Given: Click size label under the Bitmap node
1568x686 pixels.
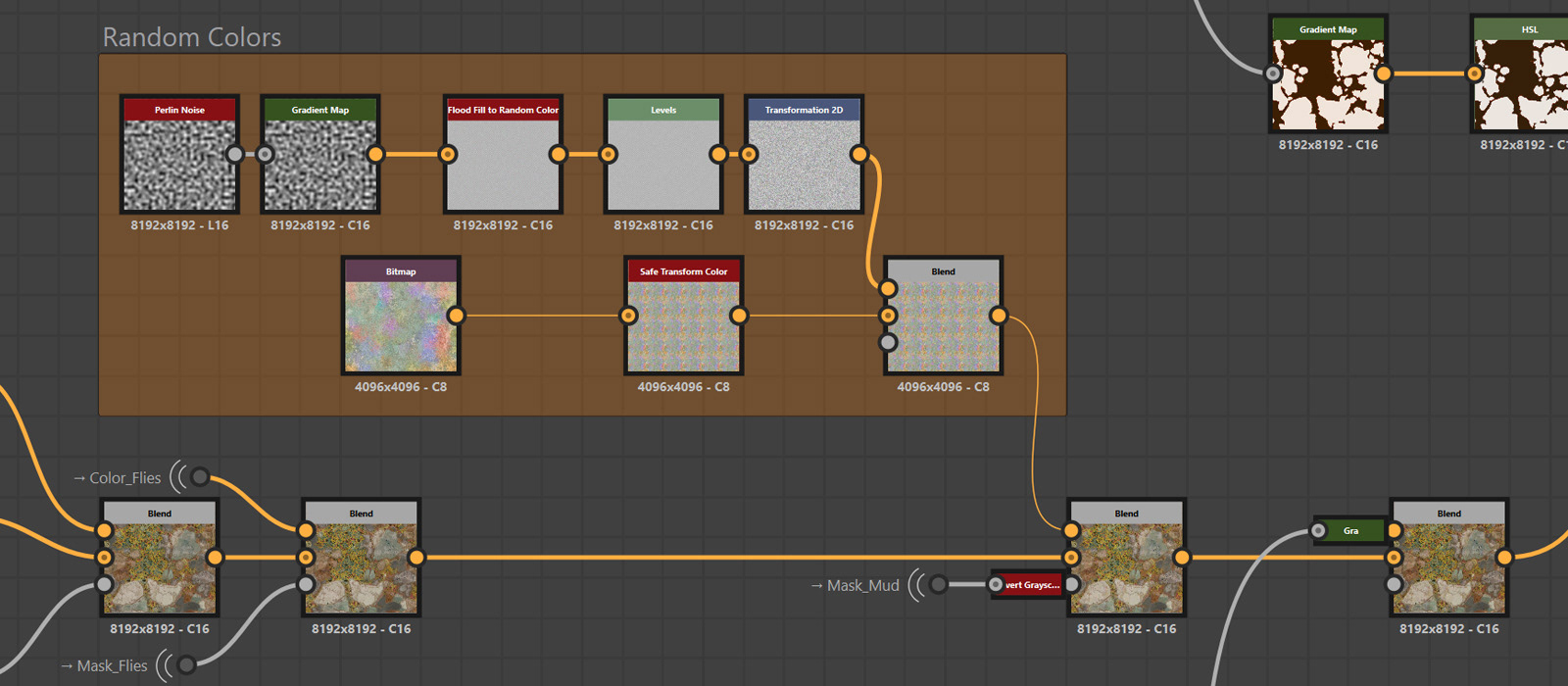Looking at the screenshot, I should [x=401, y=387].
